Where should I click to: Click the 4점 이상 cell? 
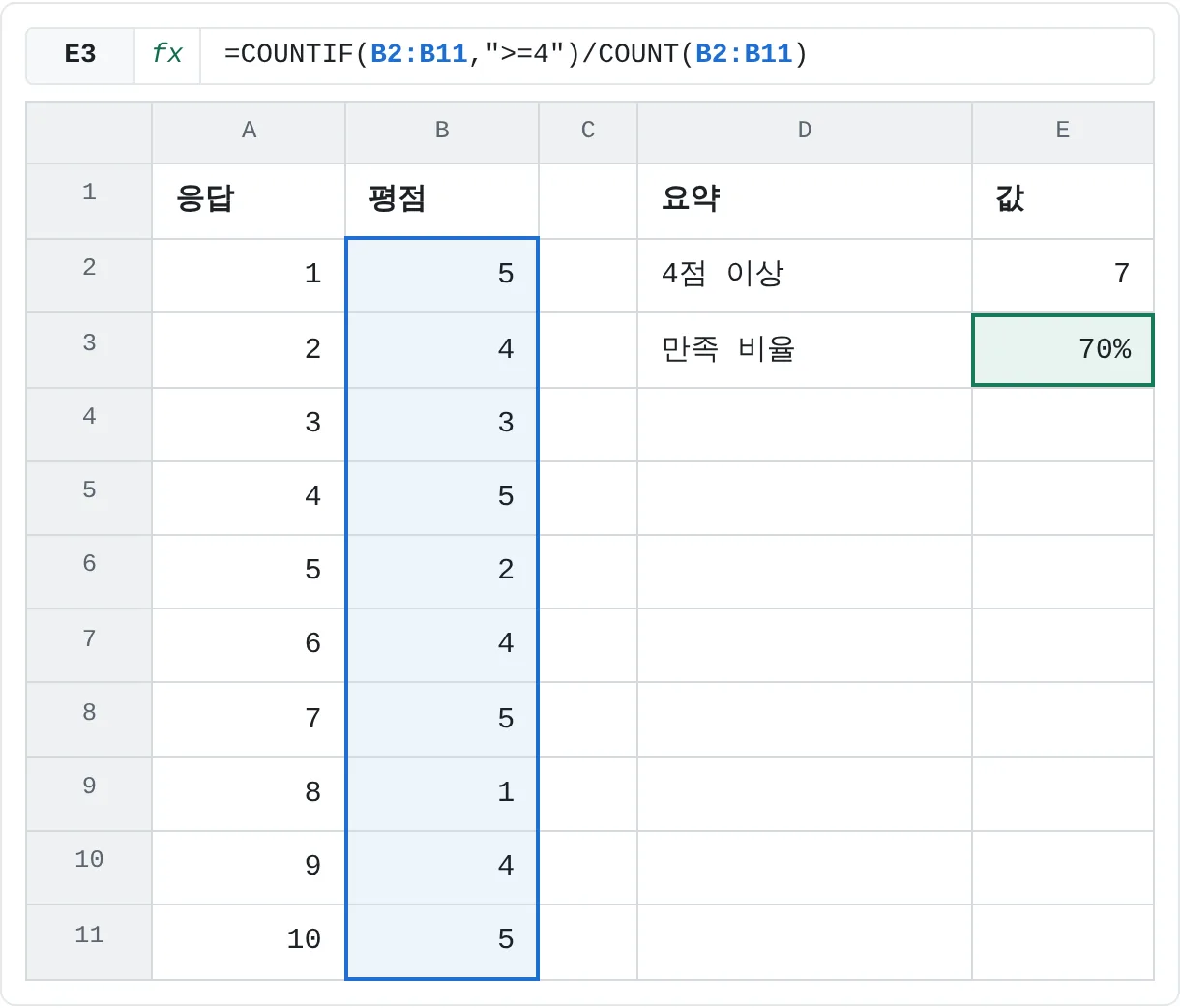[x=805, y=276]
